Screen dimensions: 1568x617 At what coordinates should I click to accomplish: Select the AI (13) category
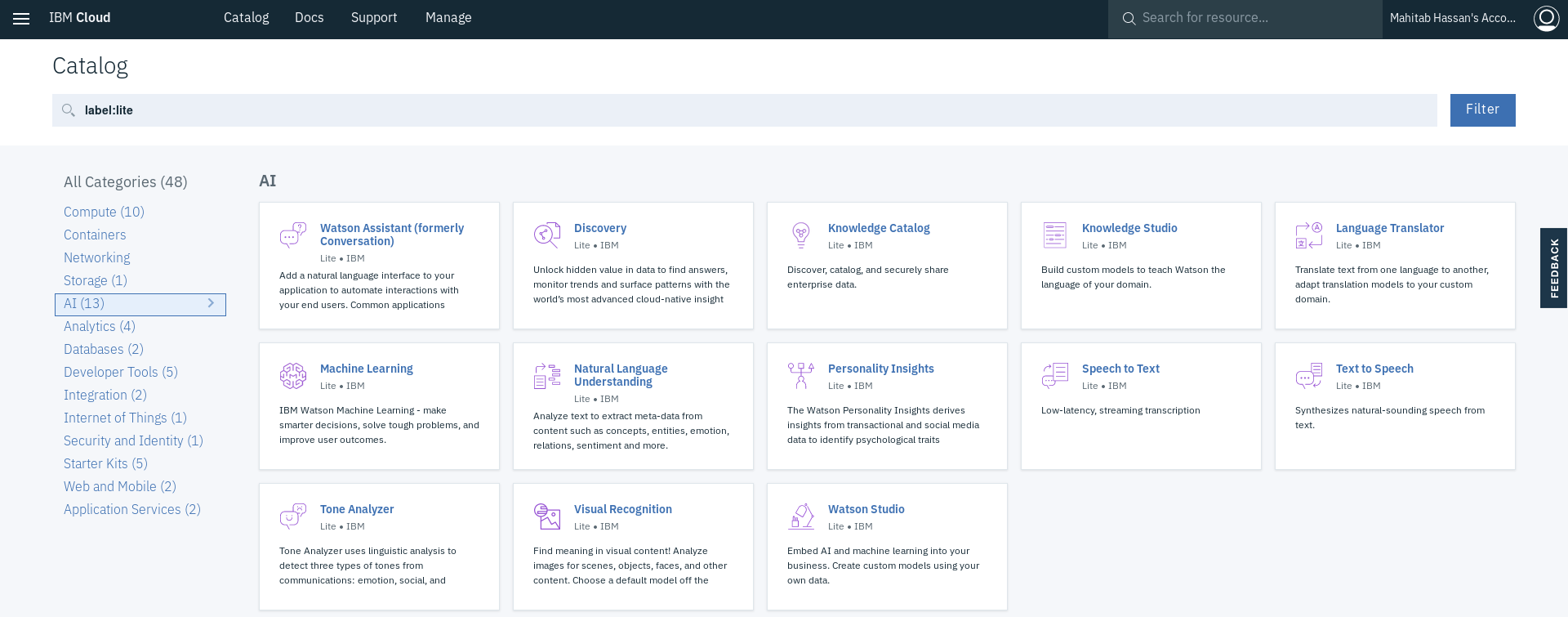click(x=140, y=304)
